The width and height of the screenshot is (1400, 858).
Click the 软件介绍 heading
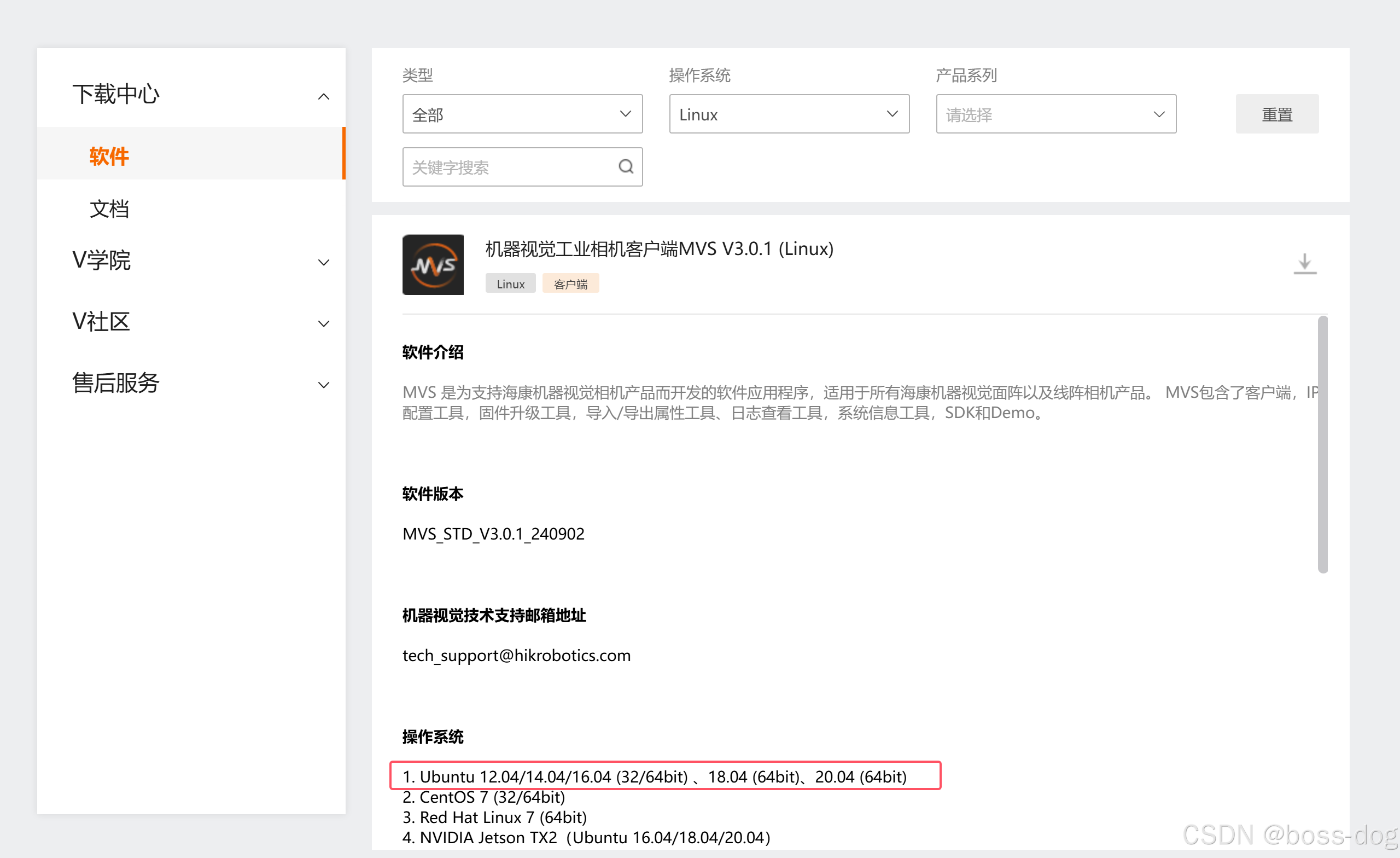click(x=433, y=352)
